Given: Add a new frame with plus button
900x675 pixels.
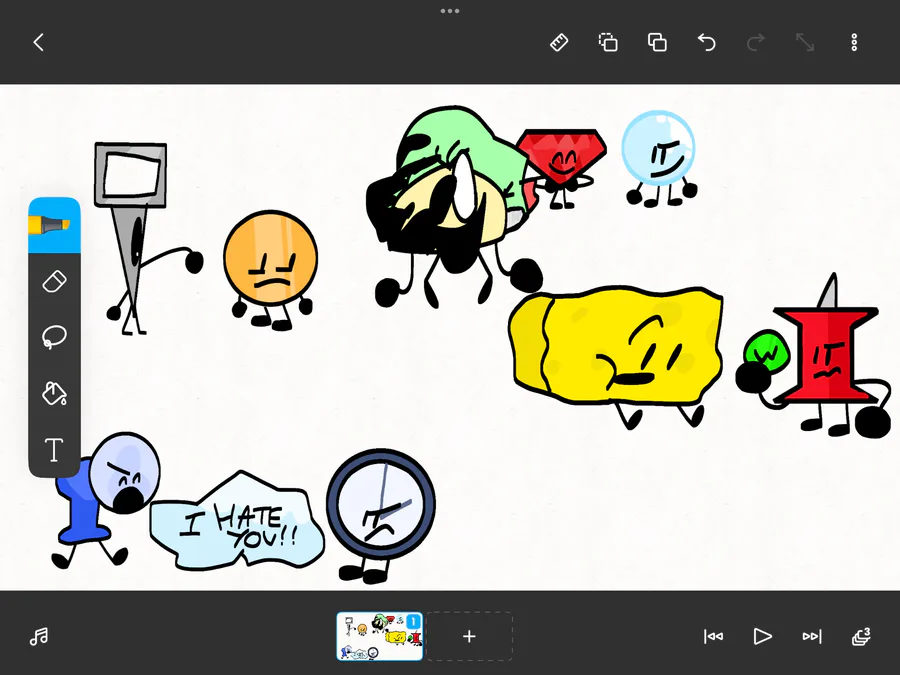Looking at the screenshot, I should [469, 637].
